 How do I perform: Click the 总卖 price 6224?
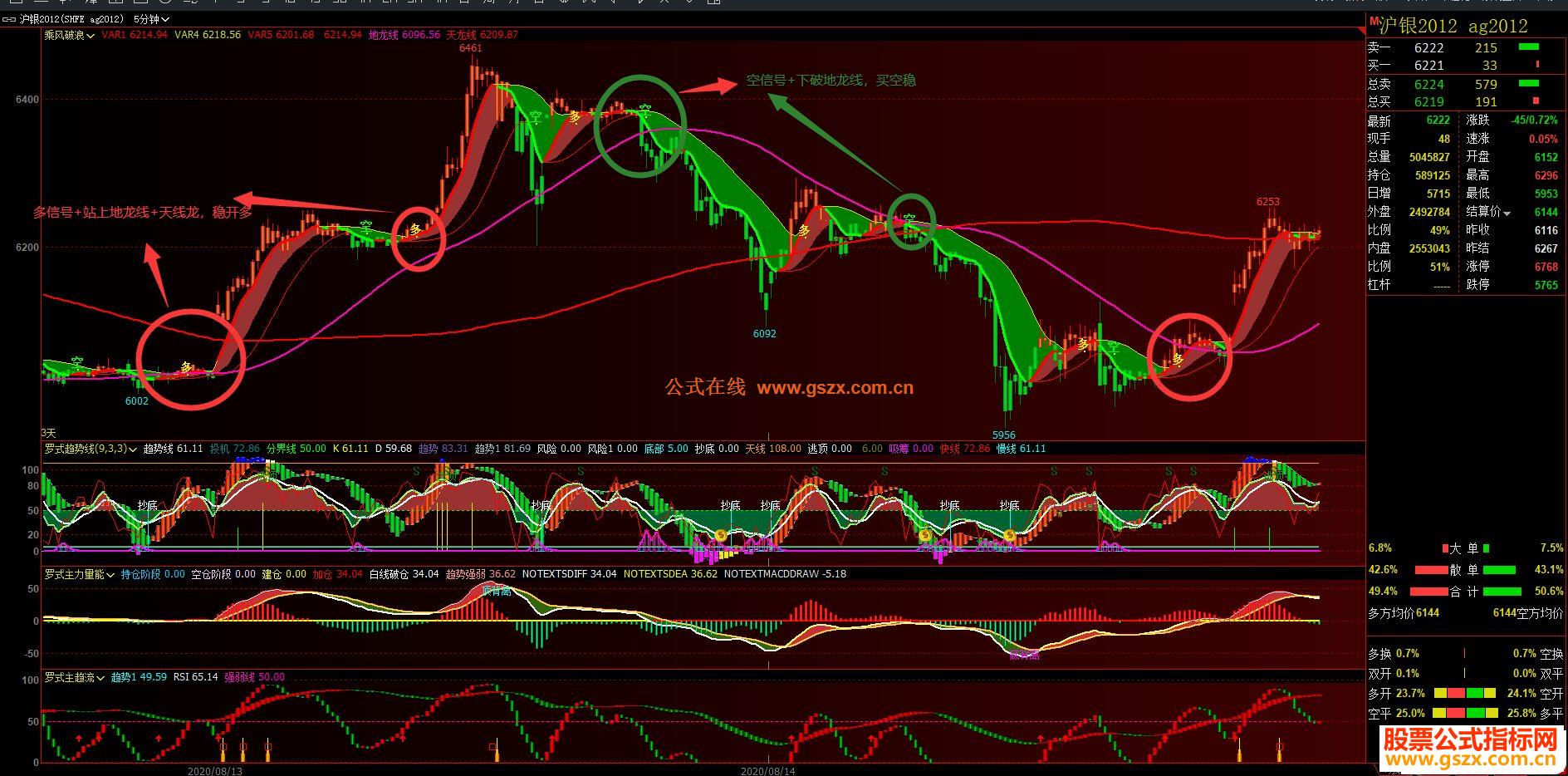[1429, 85]
